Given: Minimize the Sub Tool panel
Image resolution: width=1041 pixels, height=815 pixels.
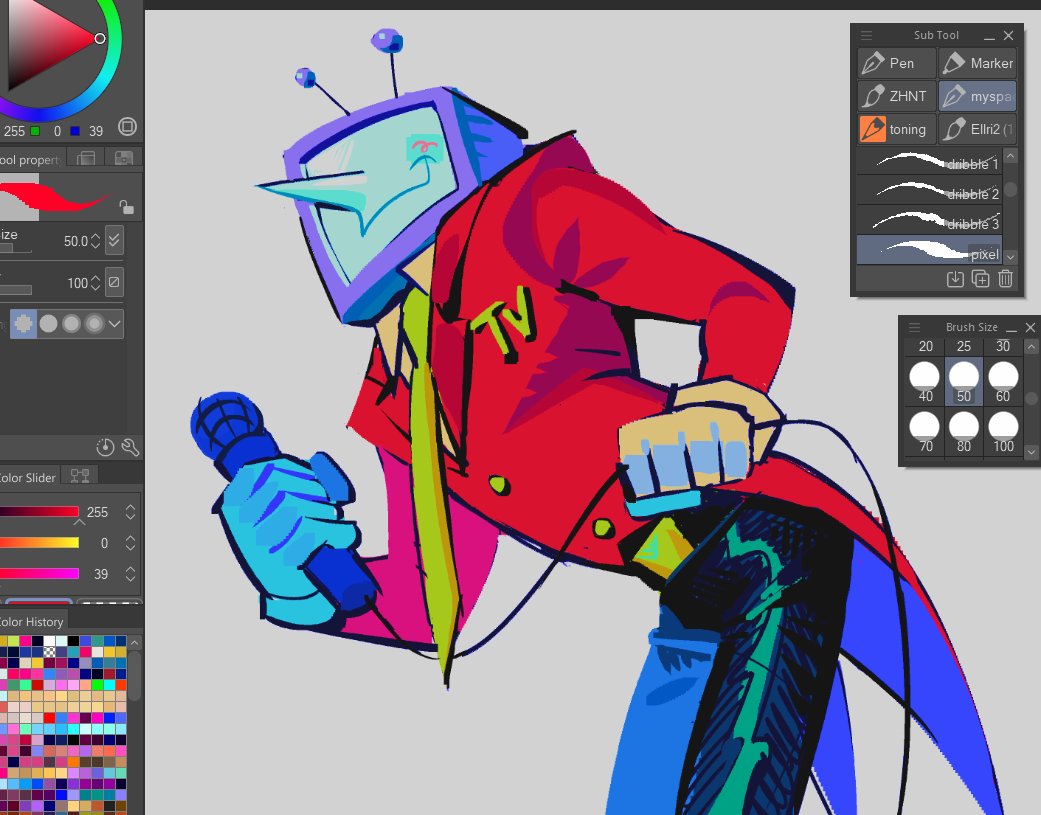Looking at the screenshot, I should click(x=989, y=36).
